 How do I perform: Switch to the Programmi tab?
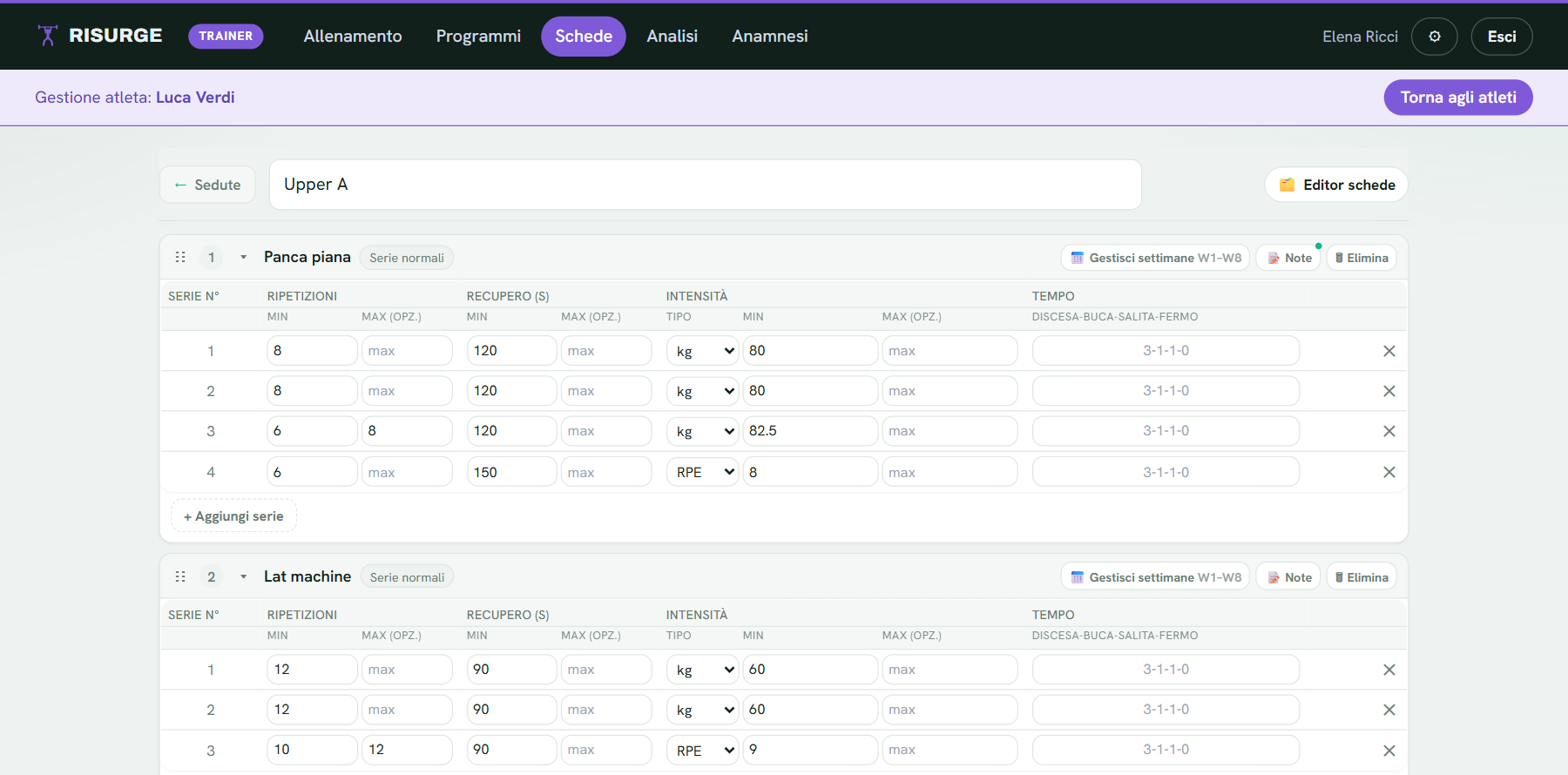(478, 37)
